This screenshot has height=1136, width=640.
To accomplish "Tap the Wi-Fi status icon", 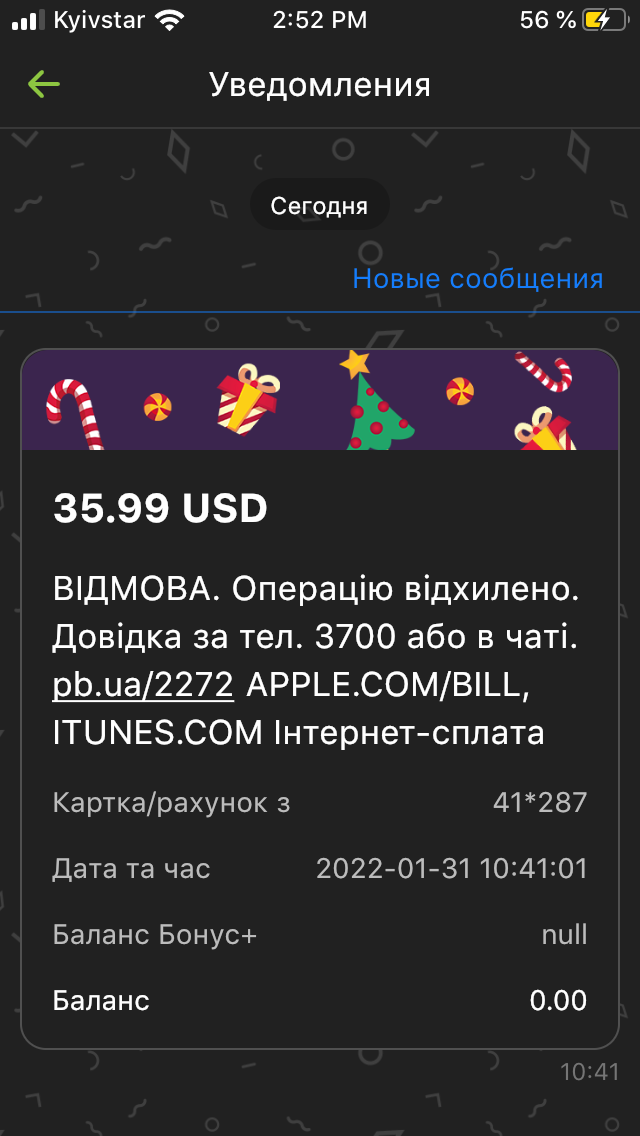I will tap(170, 21).
